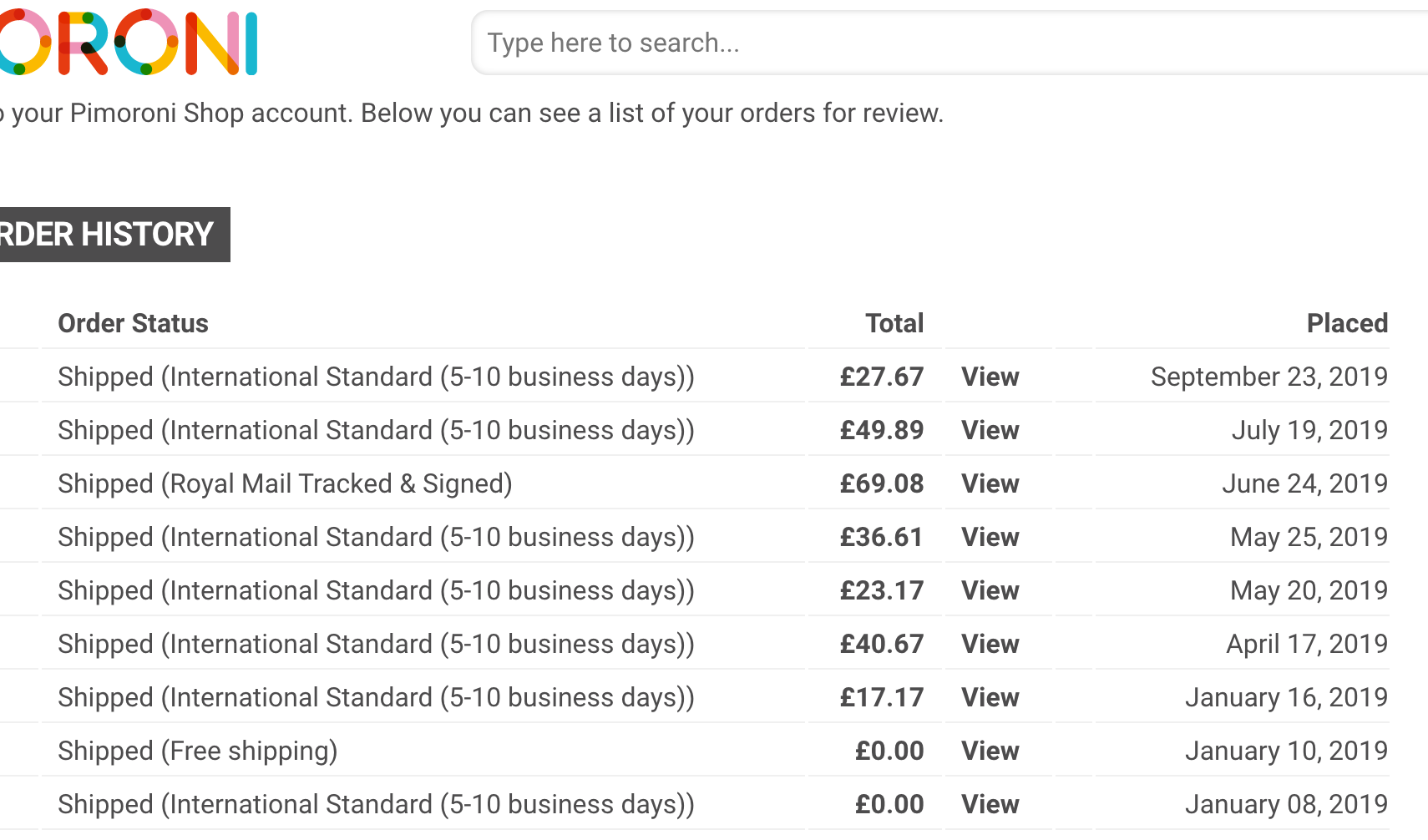Click the Shipped (Free shipping) status text
The image size is (1428, 840).
click(x=198, y=751)
